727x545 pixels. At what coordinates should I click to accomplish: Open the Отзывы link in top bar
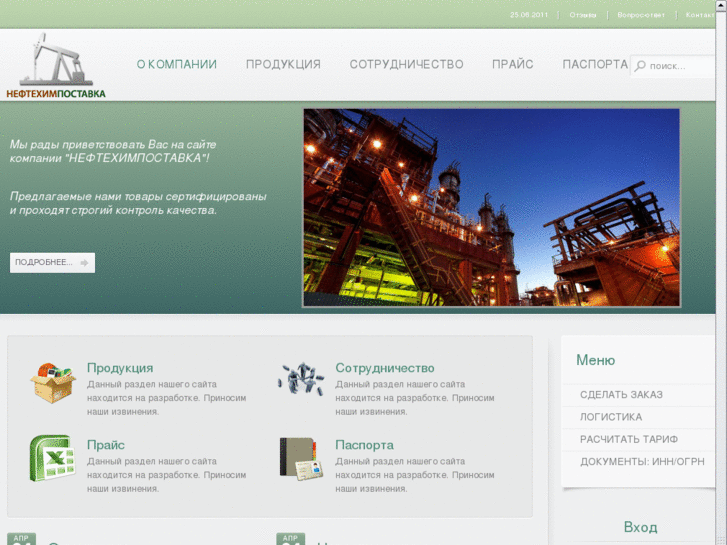point(583,15)
